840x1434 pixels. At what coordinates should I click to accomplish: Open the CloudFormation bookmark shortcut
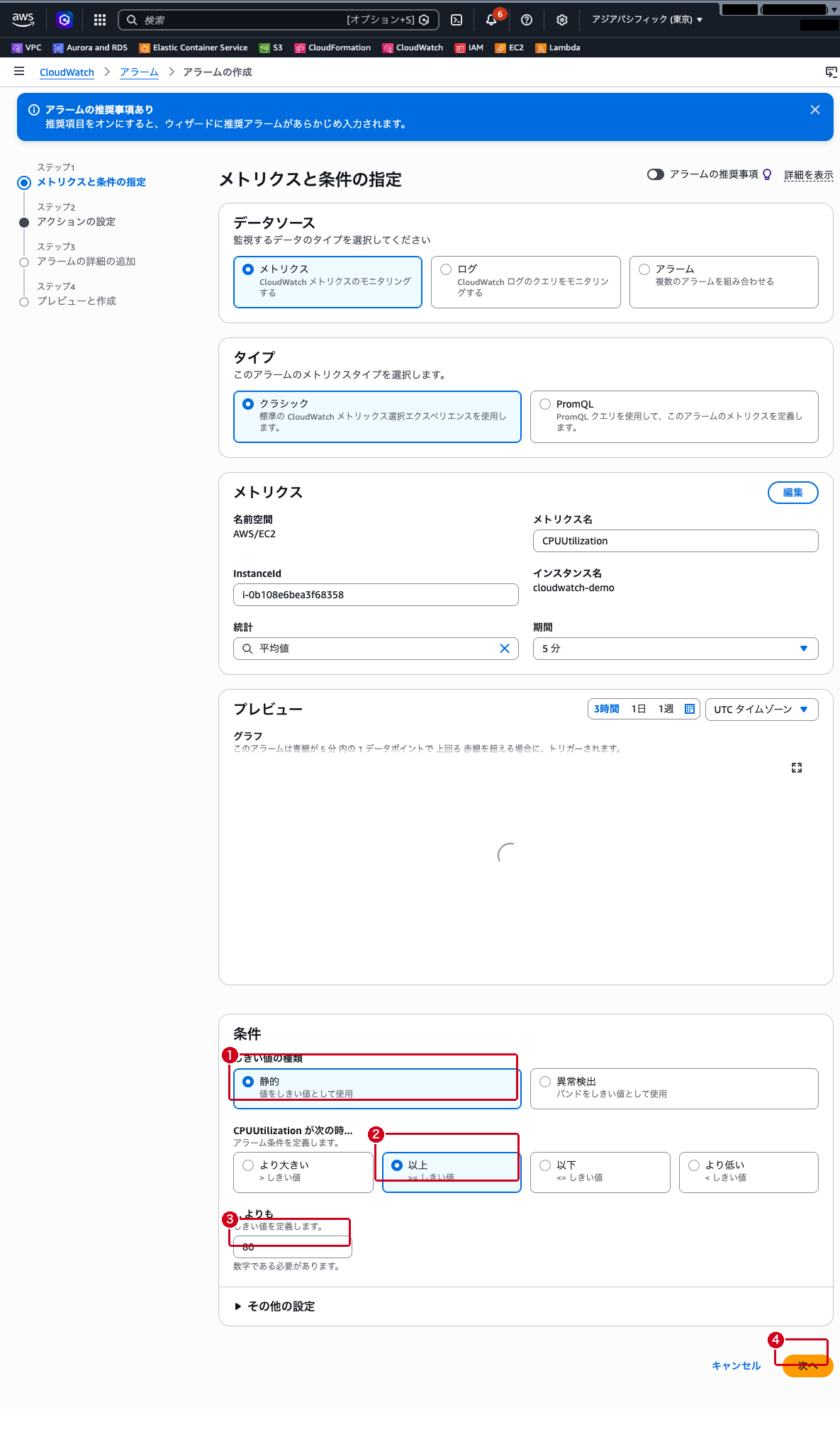click(x=332, y=47)
